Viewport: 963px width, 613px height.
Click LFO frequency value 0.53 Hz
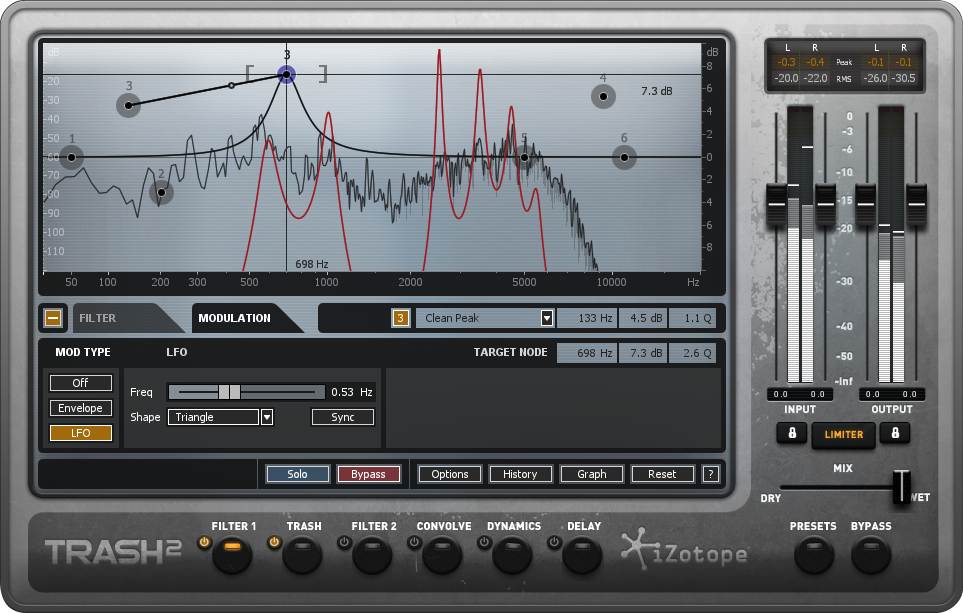coord(351,392)
